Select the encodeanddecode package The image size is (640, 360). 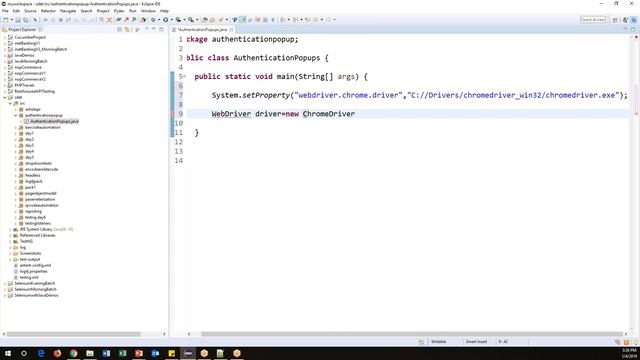click(x=42, y=169)
